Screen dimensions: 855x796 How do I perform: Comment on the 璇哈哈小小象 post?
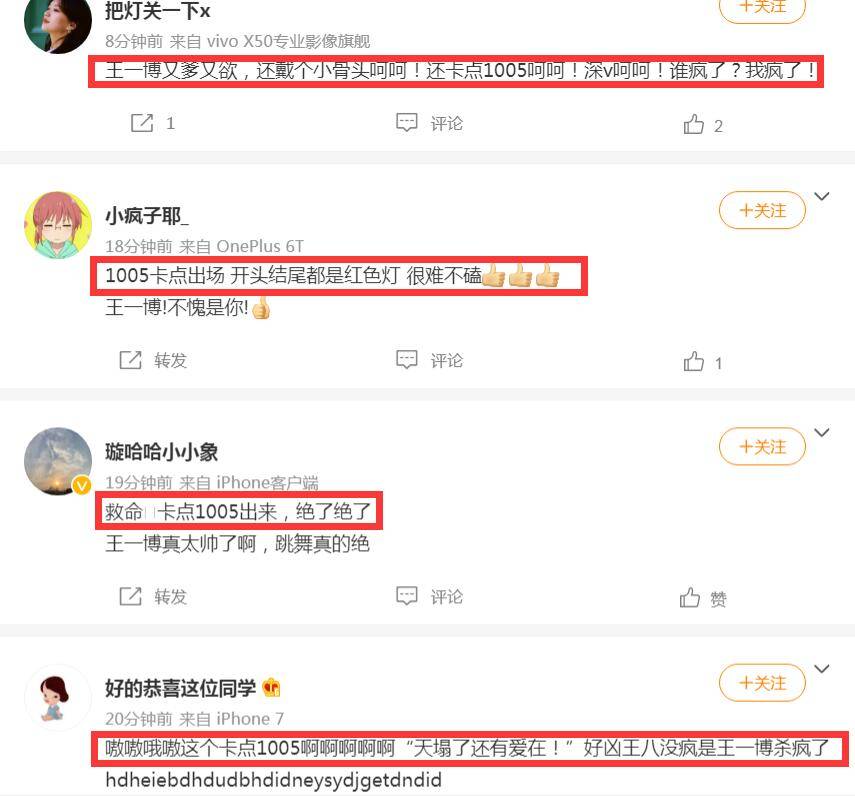(429, 596)
